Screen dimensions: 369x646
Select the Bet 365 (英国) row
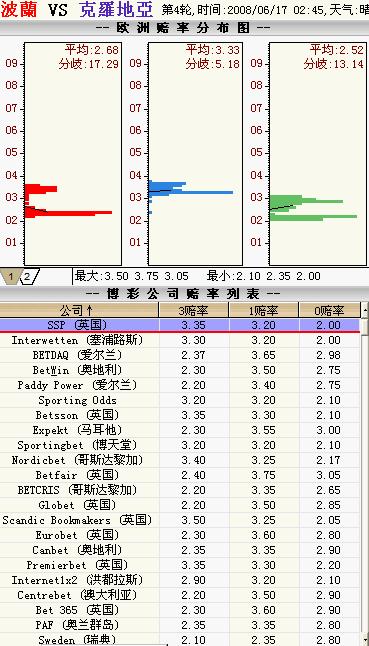(x=180, y=610)
